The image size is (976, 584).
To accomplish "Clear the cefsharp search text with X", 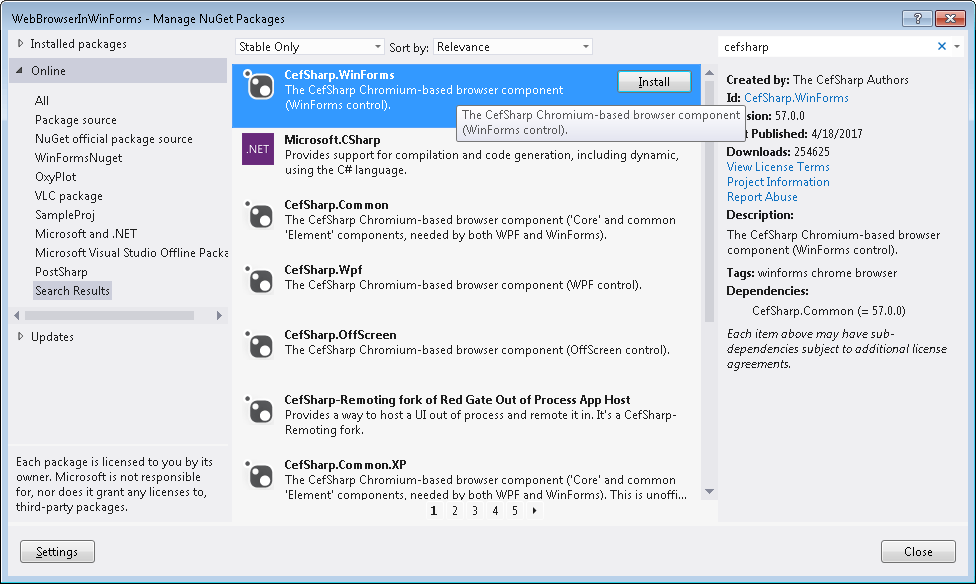I will 941,46.
